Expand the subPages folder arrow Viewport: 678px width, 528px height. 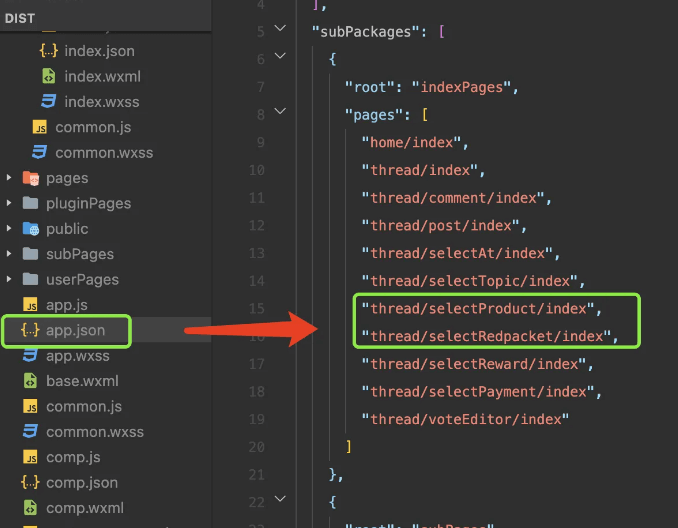pyautogui.click(x=10, y=254)
